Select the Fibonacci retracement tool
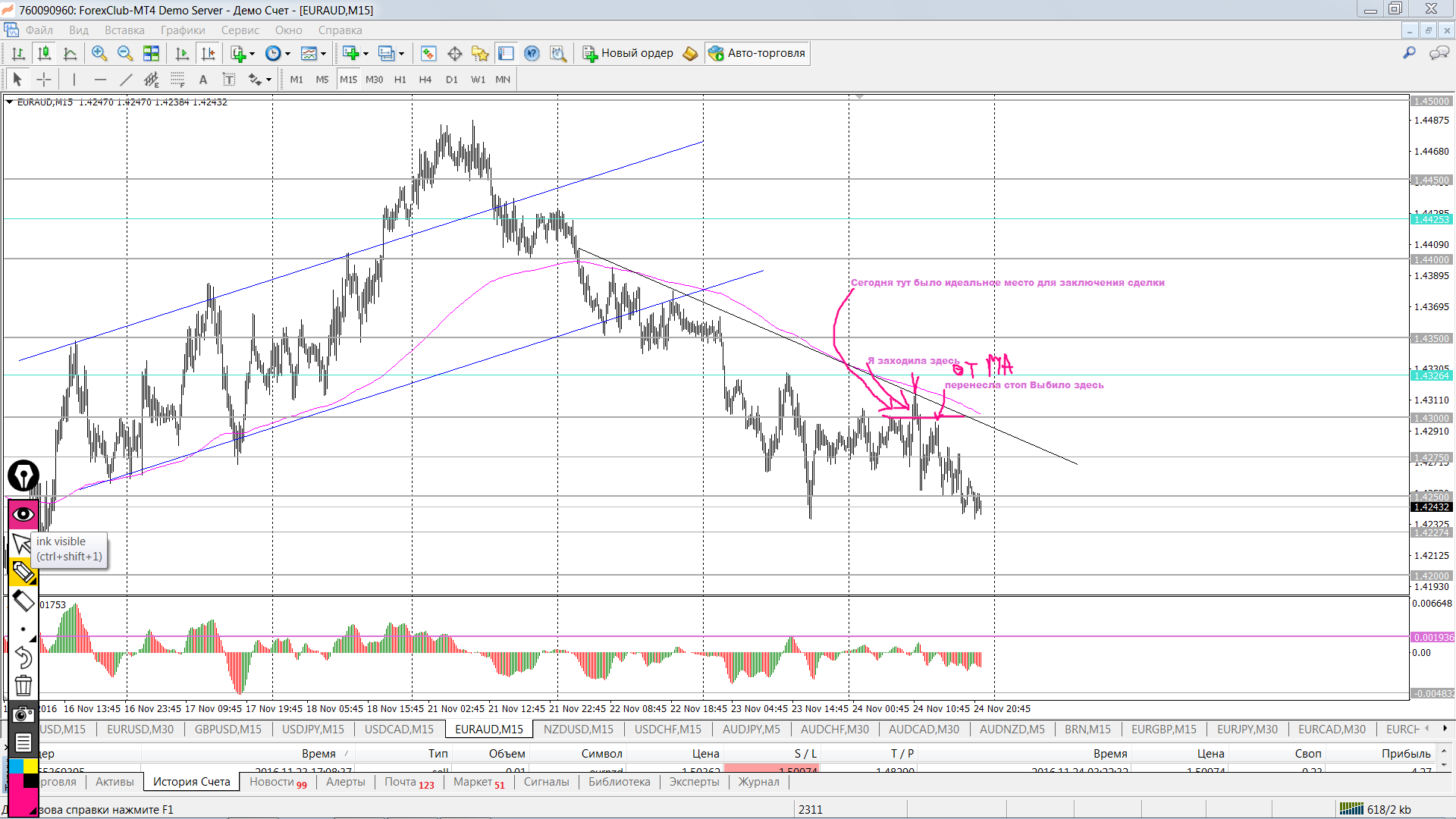The image size is (1456, 819). [x=177, y=80]
